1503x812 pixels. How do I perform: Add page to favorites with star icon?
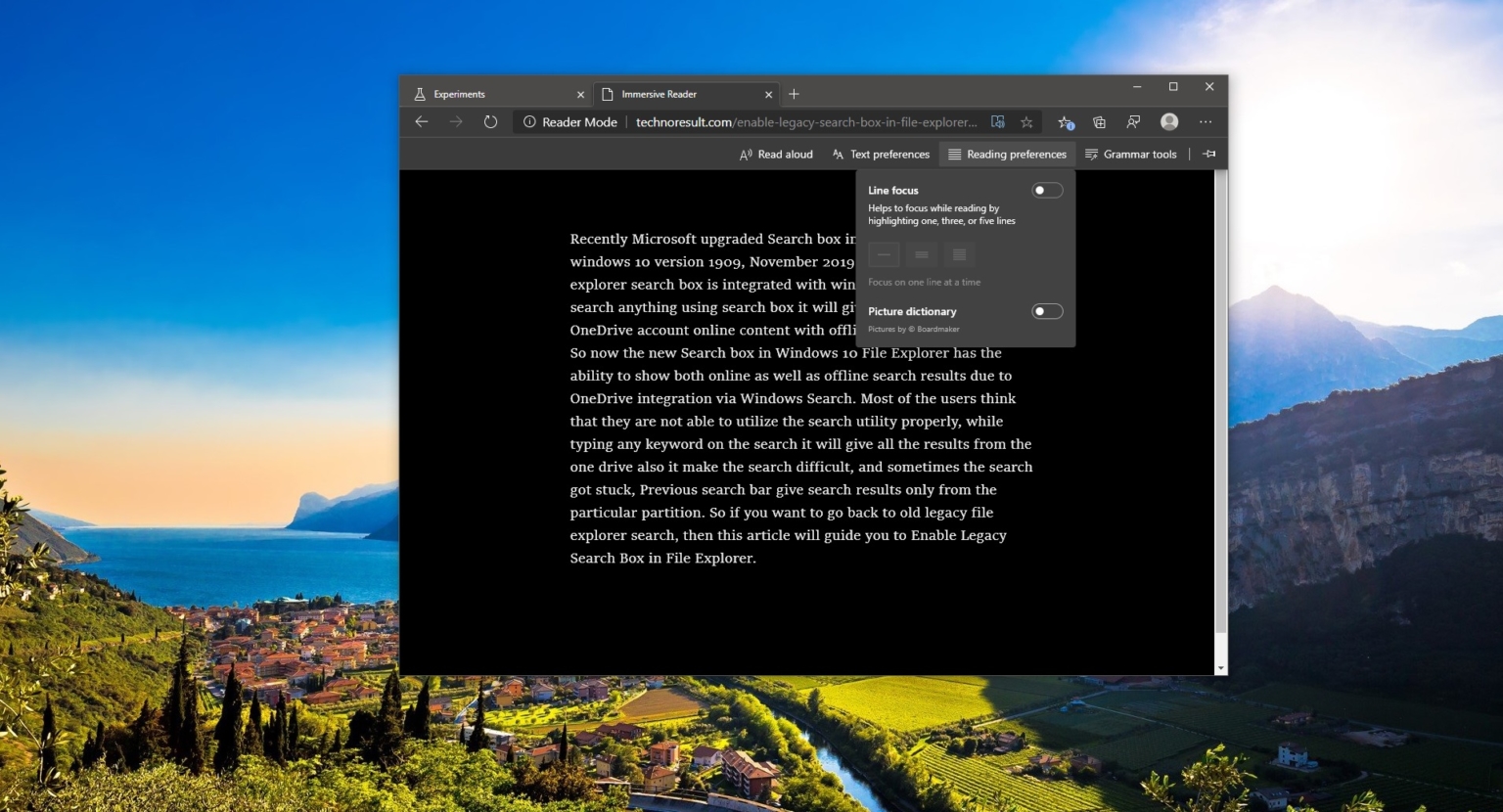pyautogui.click(x=1026, y=122)
